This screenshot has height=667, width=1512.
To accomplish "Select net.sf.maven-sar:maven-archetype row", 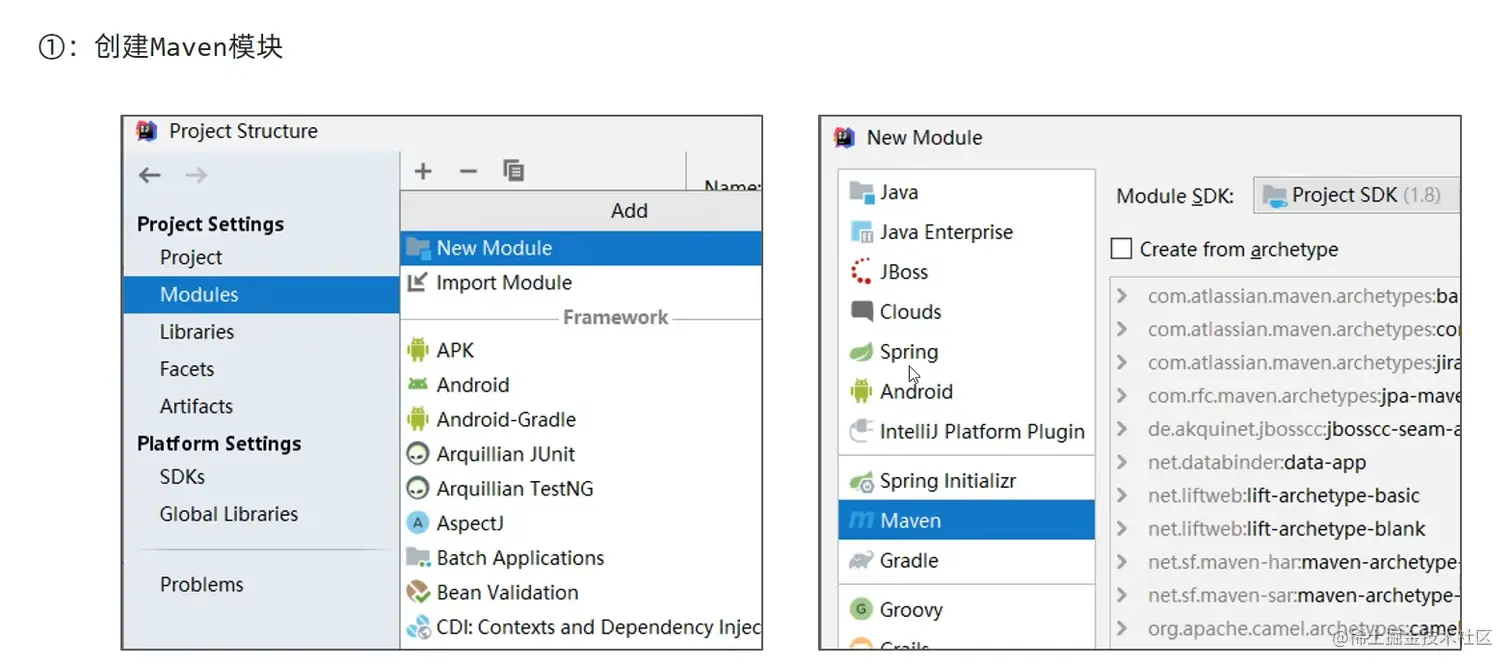I will coord(1285,595).
